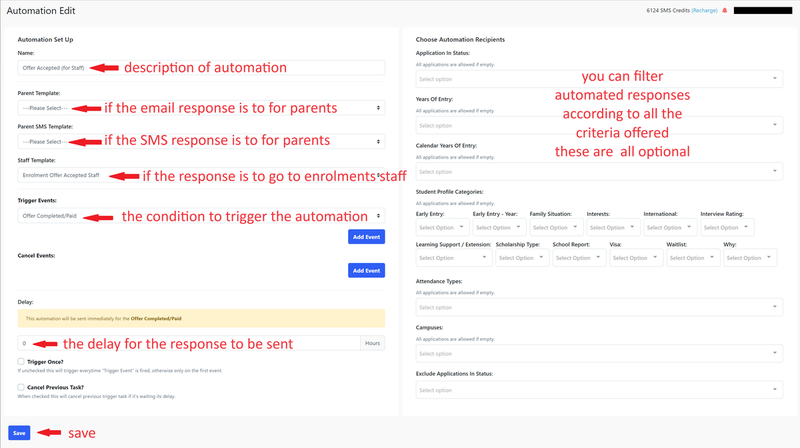Open the Trigger Events dropdown
This screenshot has height=448, width=800.
[201, 216]
